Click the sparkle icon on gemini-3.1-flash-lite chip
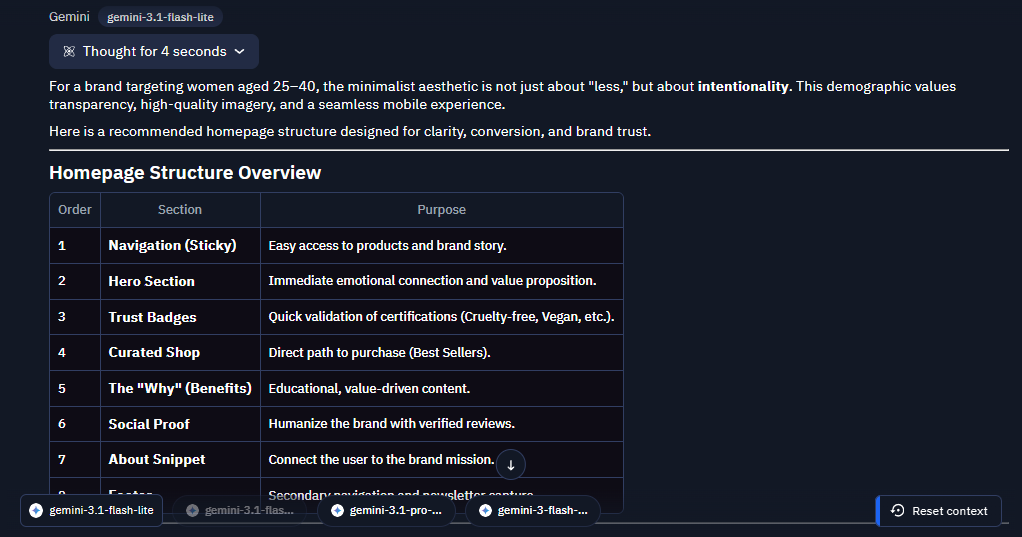1022x537 pixels. pos(36,510)
